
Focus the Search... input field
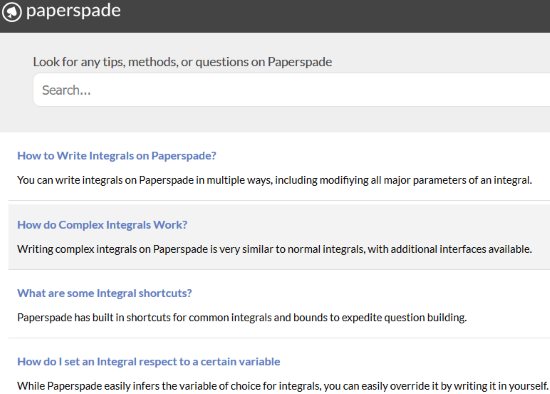click(x=291, y=90)
